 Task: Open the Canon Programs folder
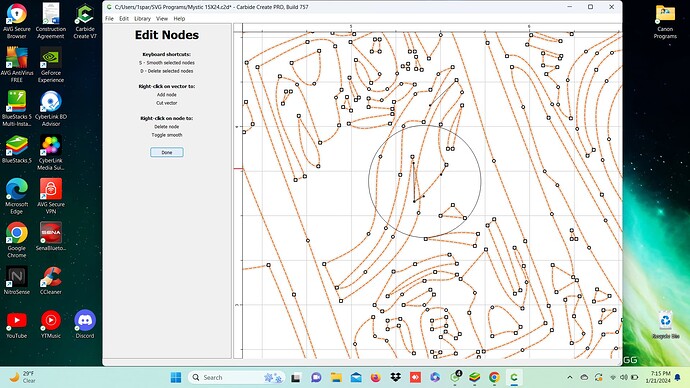click(665, 21)
